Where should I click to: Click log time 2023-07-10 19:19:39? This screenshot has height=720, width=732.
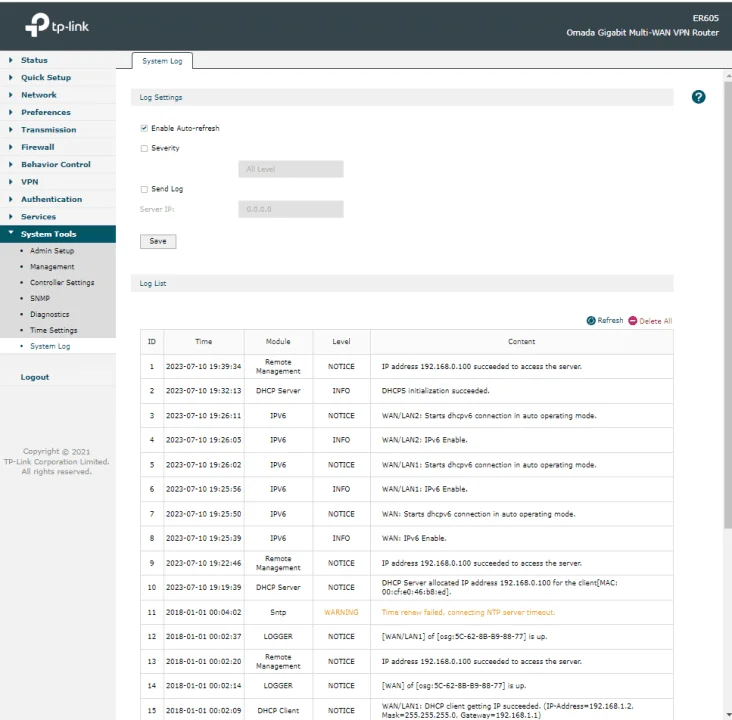click(x=204, y=587)
